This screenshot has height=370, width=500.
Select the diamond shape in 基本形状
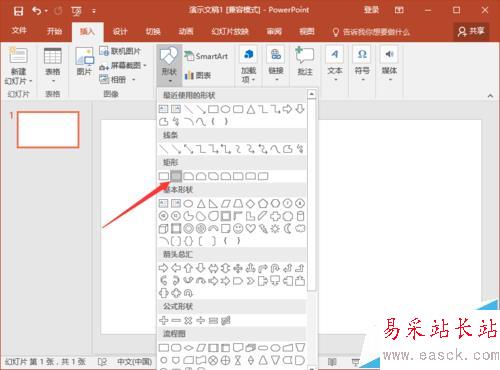coord(250,203)
